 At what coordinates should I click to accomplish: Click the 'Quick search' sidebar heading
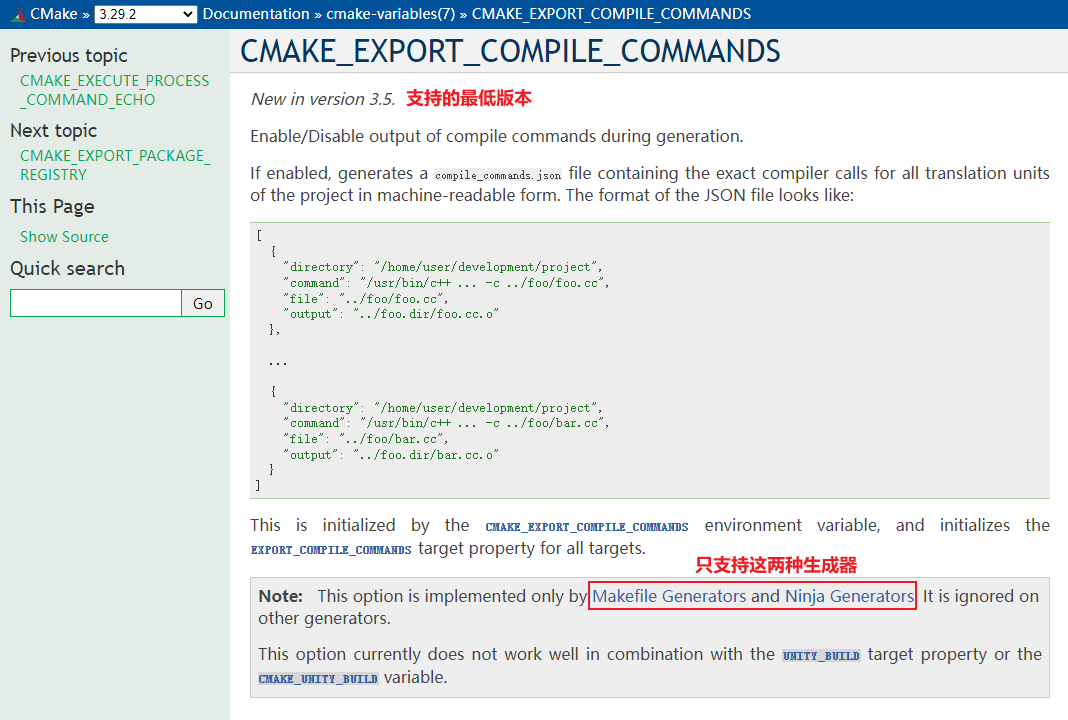pyautogui.click(x=67, y=268)
